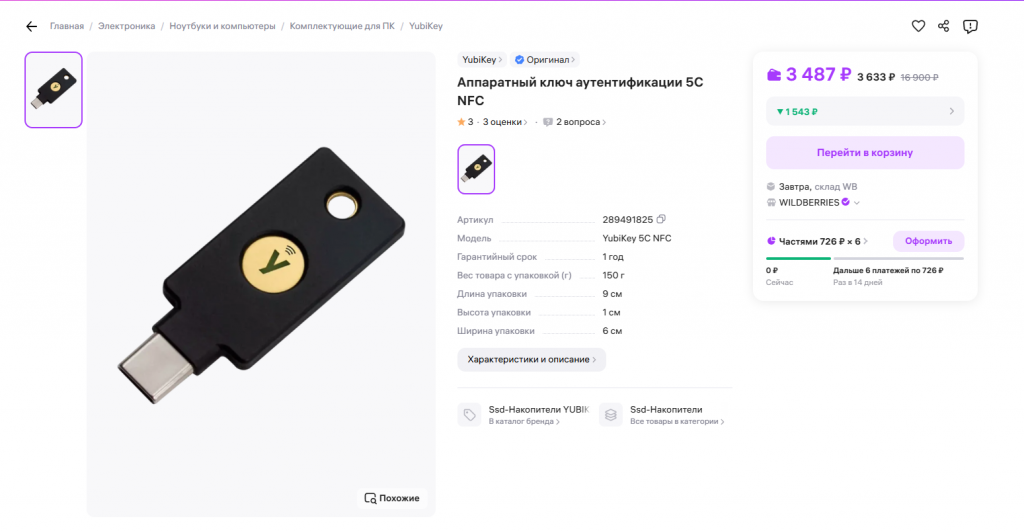1024x531 pixels.
Task: Click the back arrow icon
Action: pyautogui.click(x=31, y=27)
